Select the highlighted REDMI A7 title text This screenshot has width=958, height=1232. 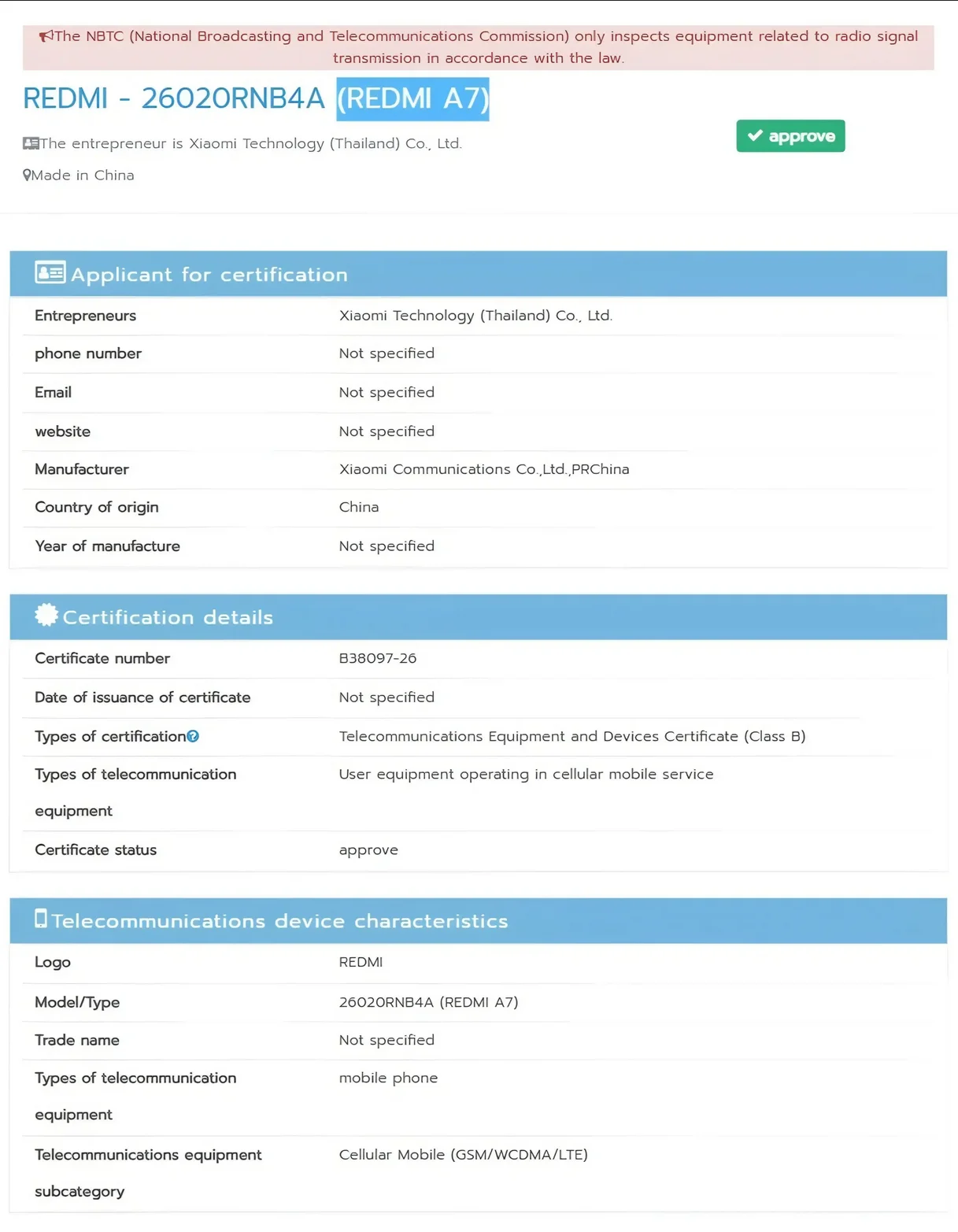412,99
